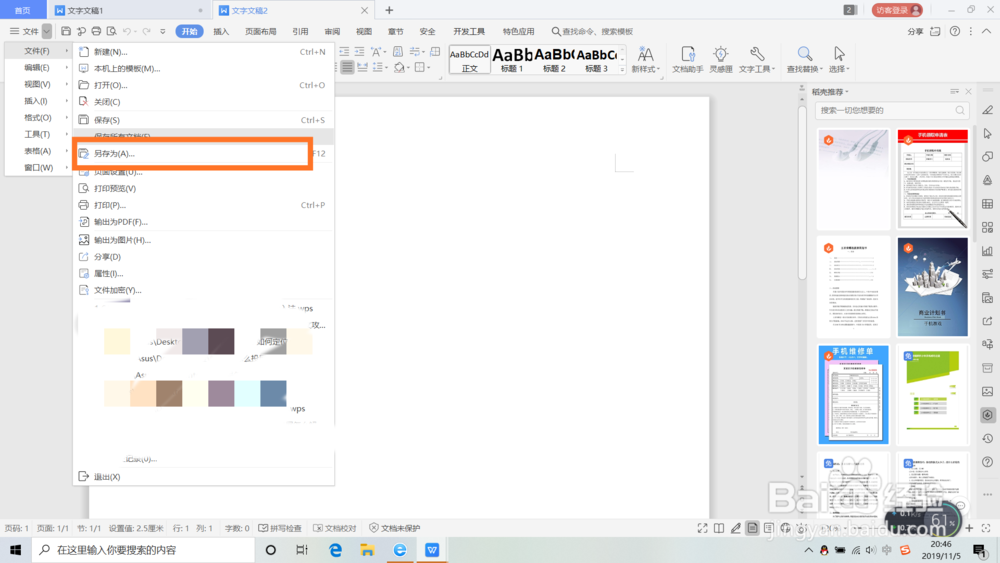This screenshot has width=1000, height=563.
Task: Click the 选择 cursor tool
Action: point(839,59)
